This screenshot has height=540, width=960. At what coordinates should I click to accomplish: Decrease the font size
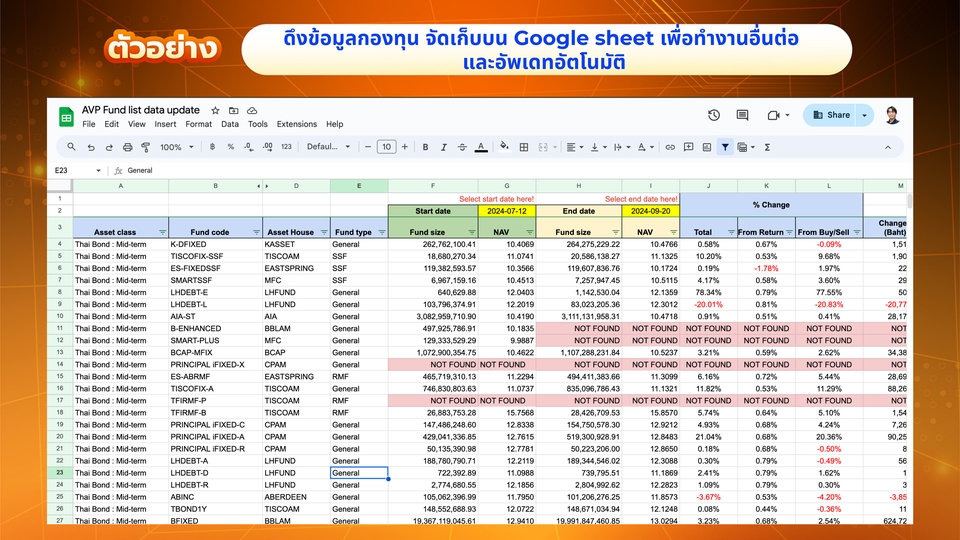point(368,147)
